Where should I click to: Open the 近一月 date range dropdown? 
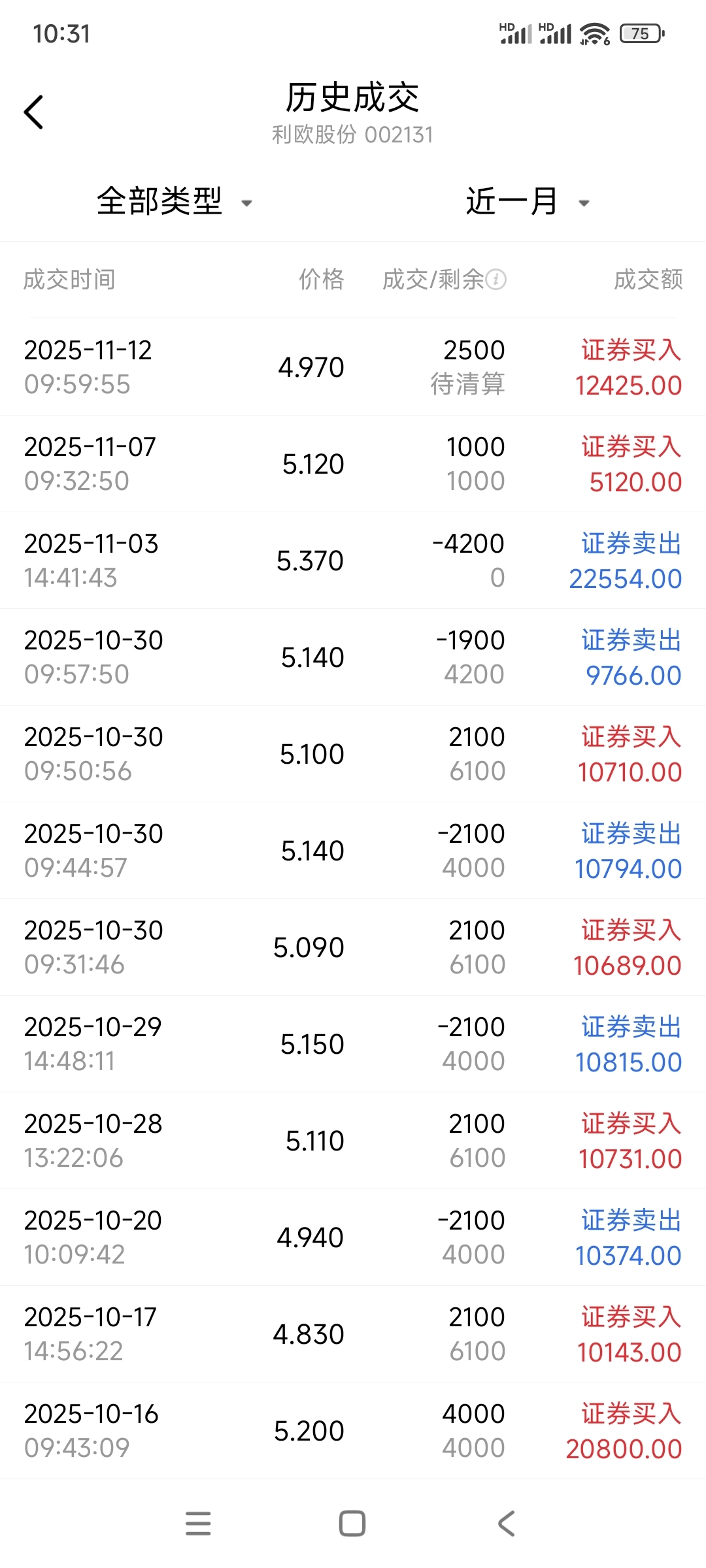(527, 201)
